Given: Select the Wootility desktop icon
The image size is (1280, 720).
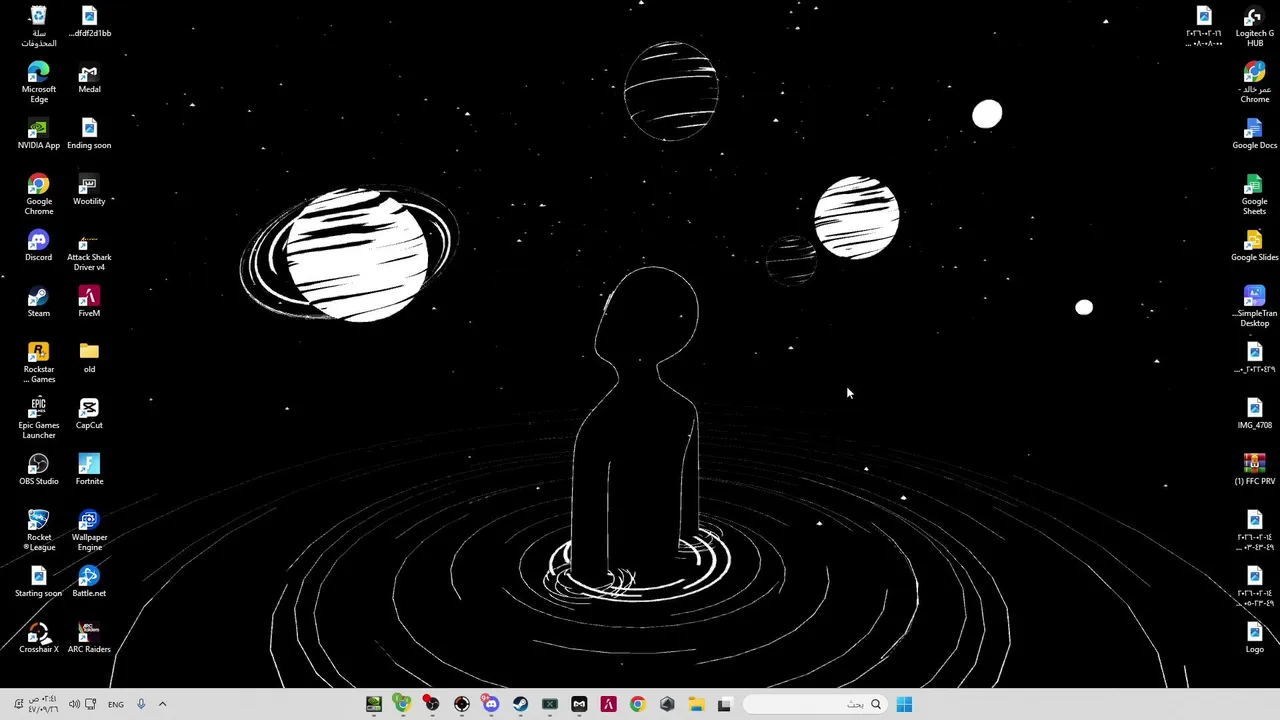Looking at the screenshot, I should point(89,190).
